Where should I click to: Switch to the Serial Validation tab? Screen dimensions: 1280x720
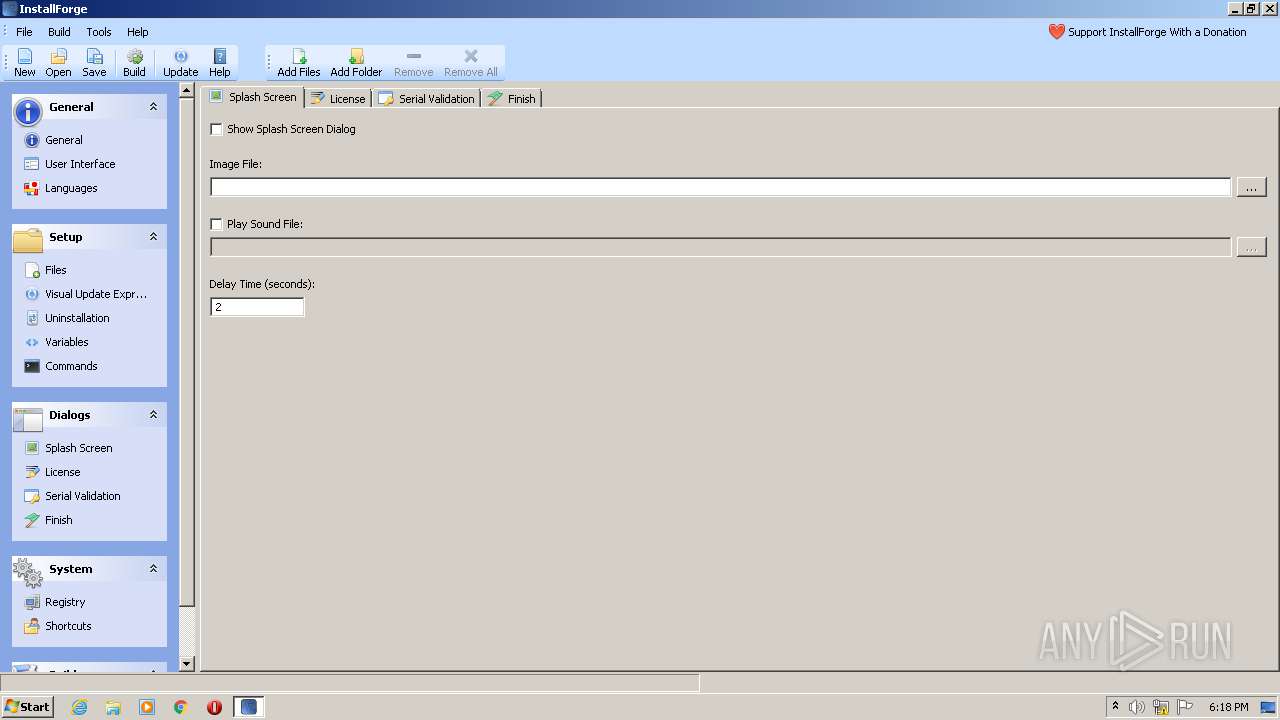point(427,98)
